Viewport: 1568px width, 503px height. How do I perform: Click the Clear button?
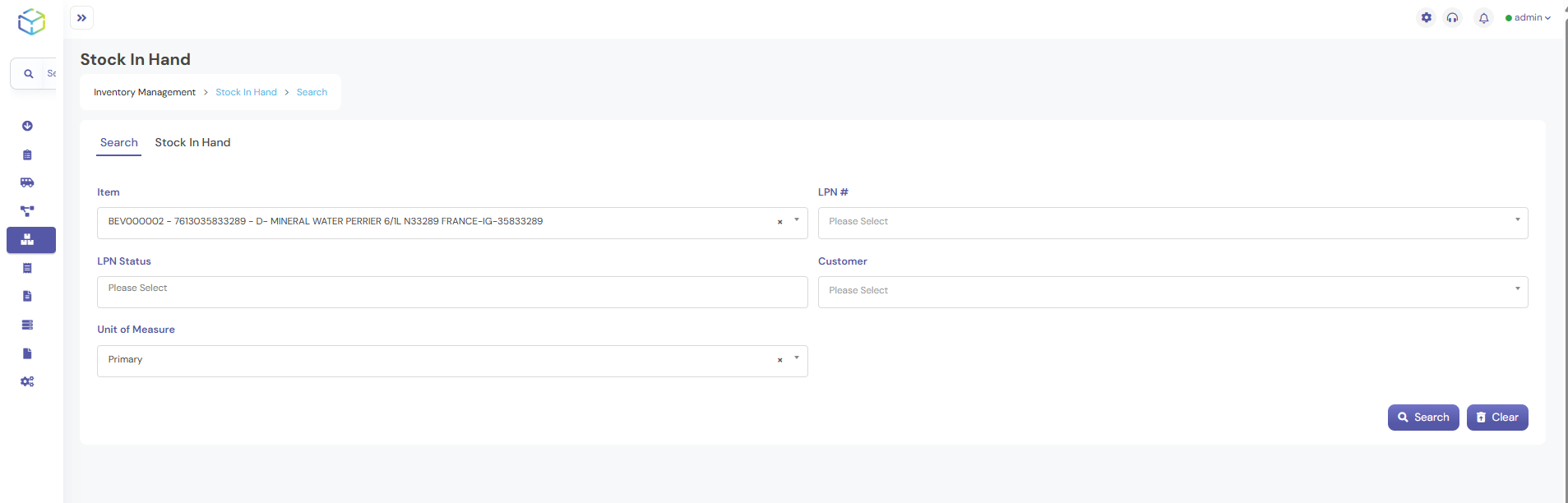coord(1496,418)
